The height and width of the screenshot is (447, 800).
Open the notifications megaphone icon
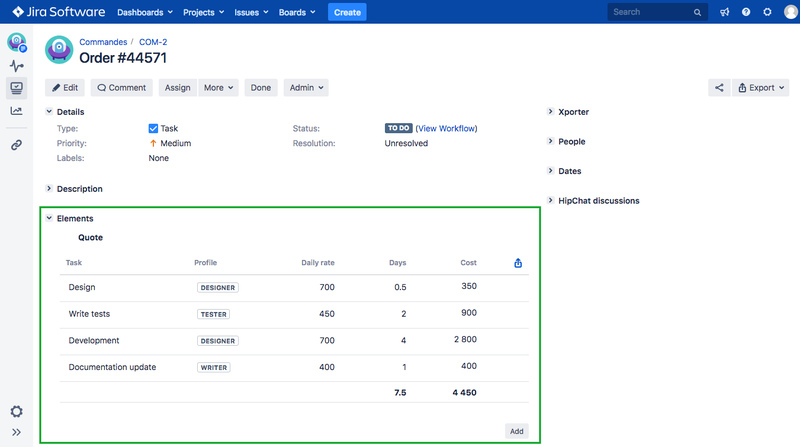click(x=725, y=12)
